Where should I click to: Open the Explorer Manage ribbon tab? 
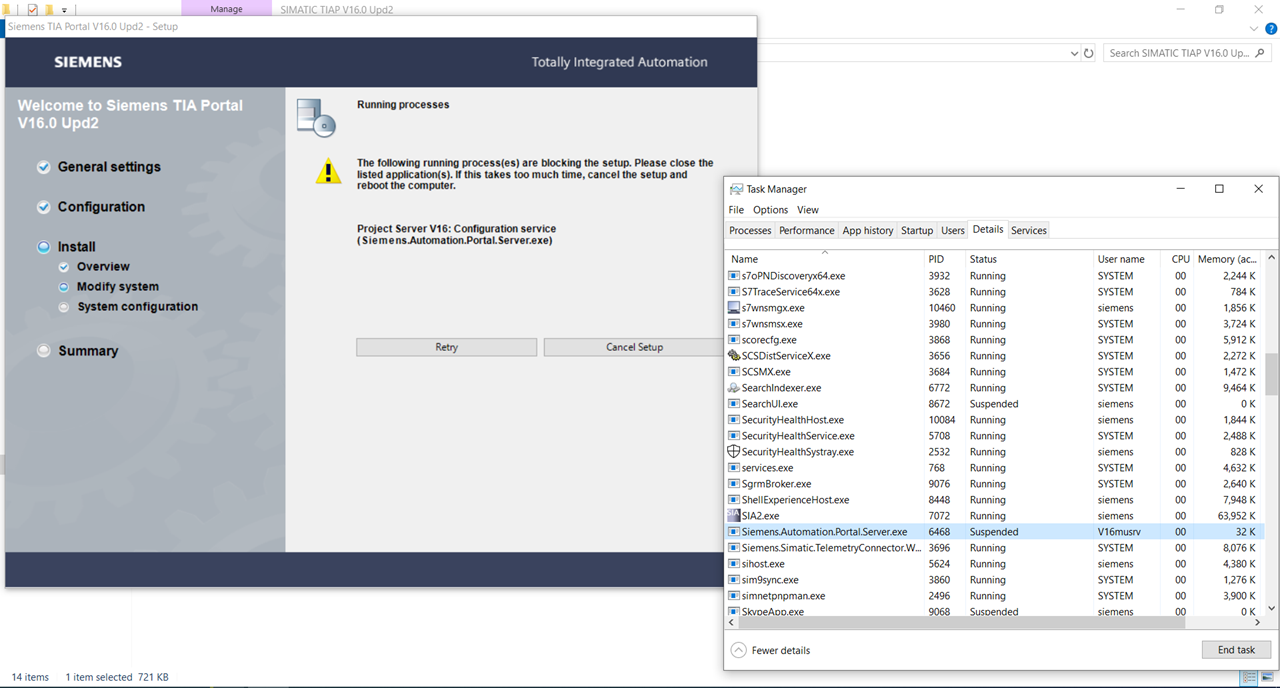coord(226,9)
